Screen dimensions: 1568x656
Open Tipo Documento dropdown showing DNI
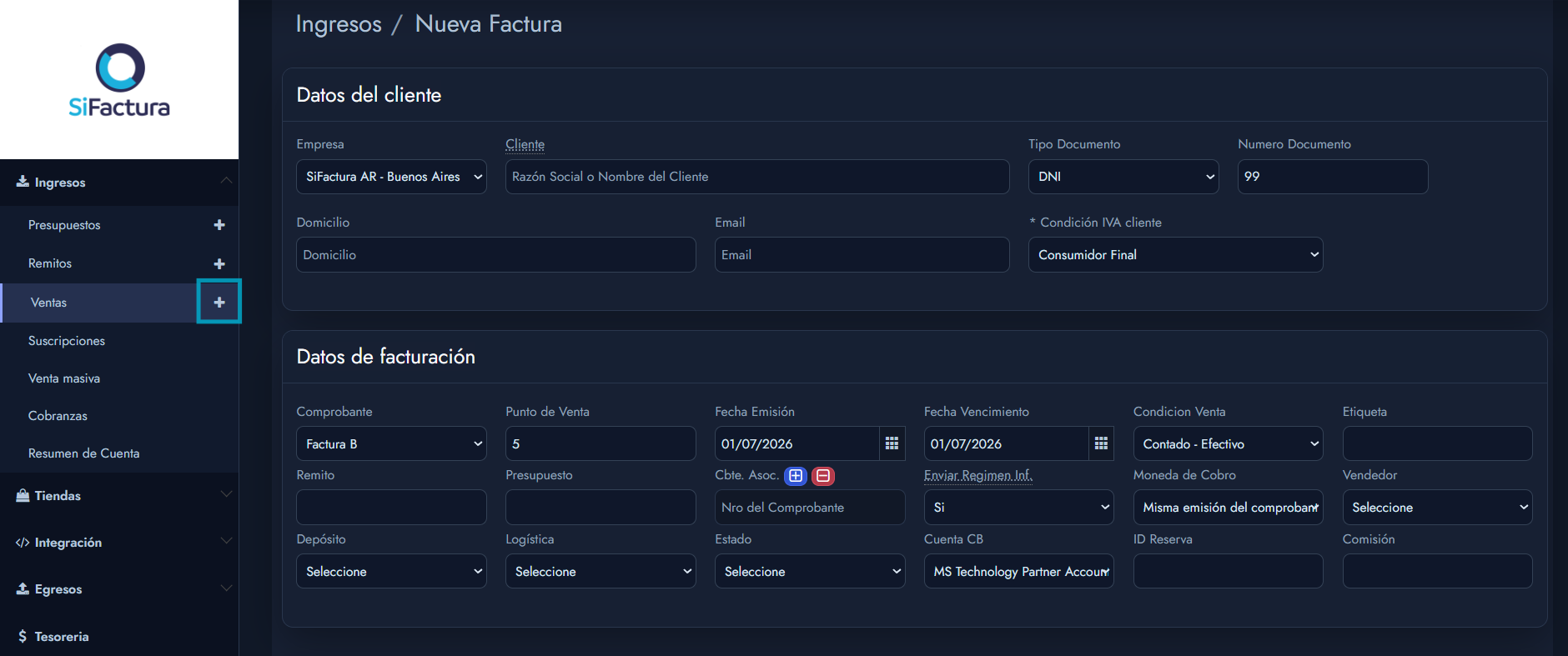click(x=1123, y=177)
